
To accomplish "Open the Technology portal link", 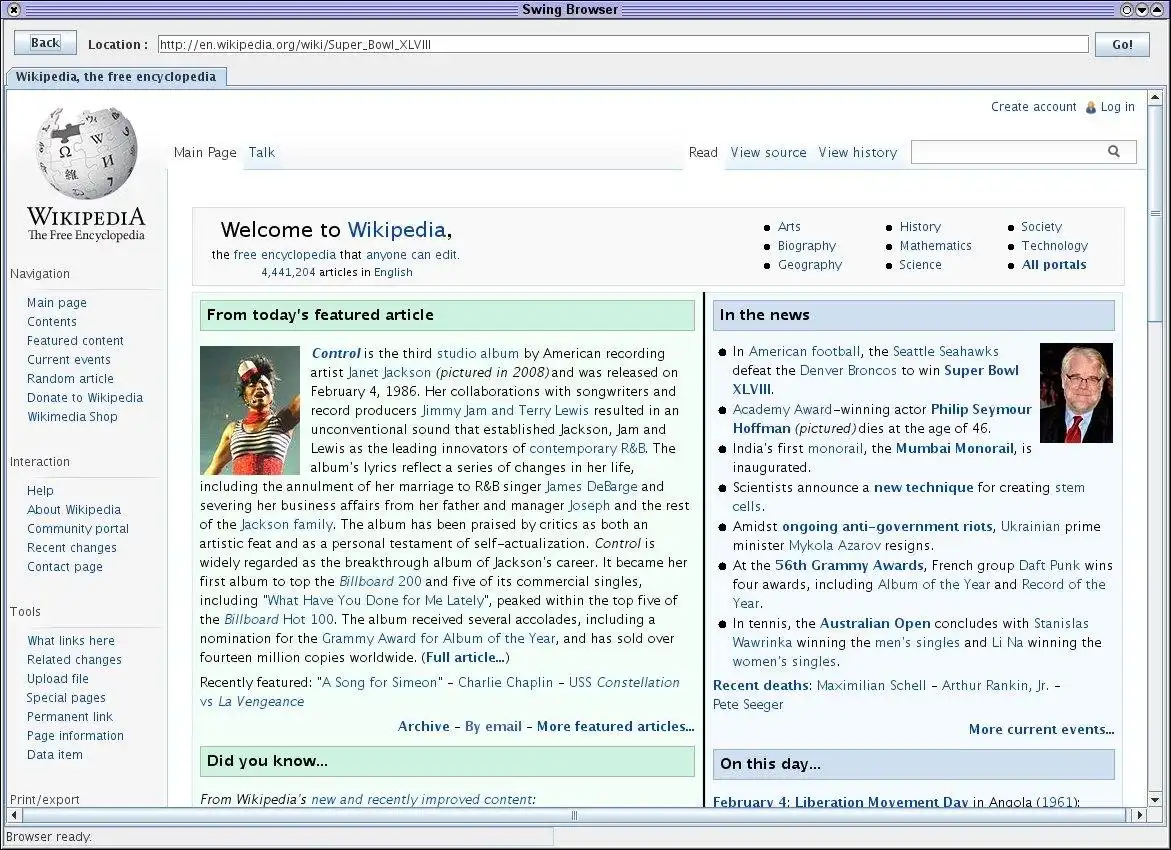I will pos(1054,246).
